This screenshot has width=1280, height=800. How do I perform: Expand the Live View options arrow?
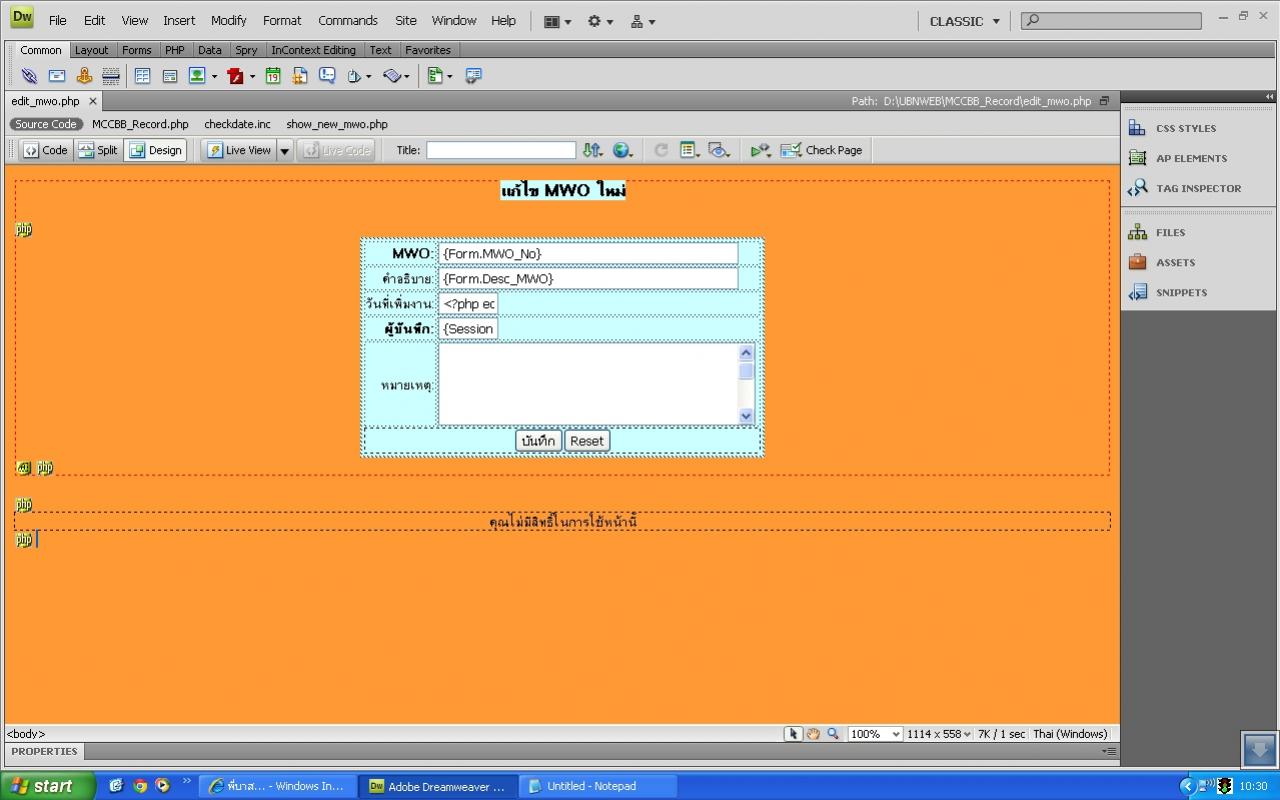[x=284, y=151]
